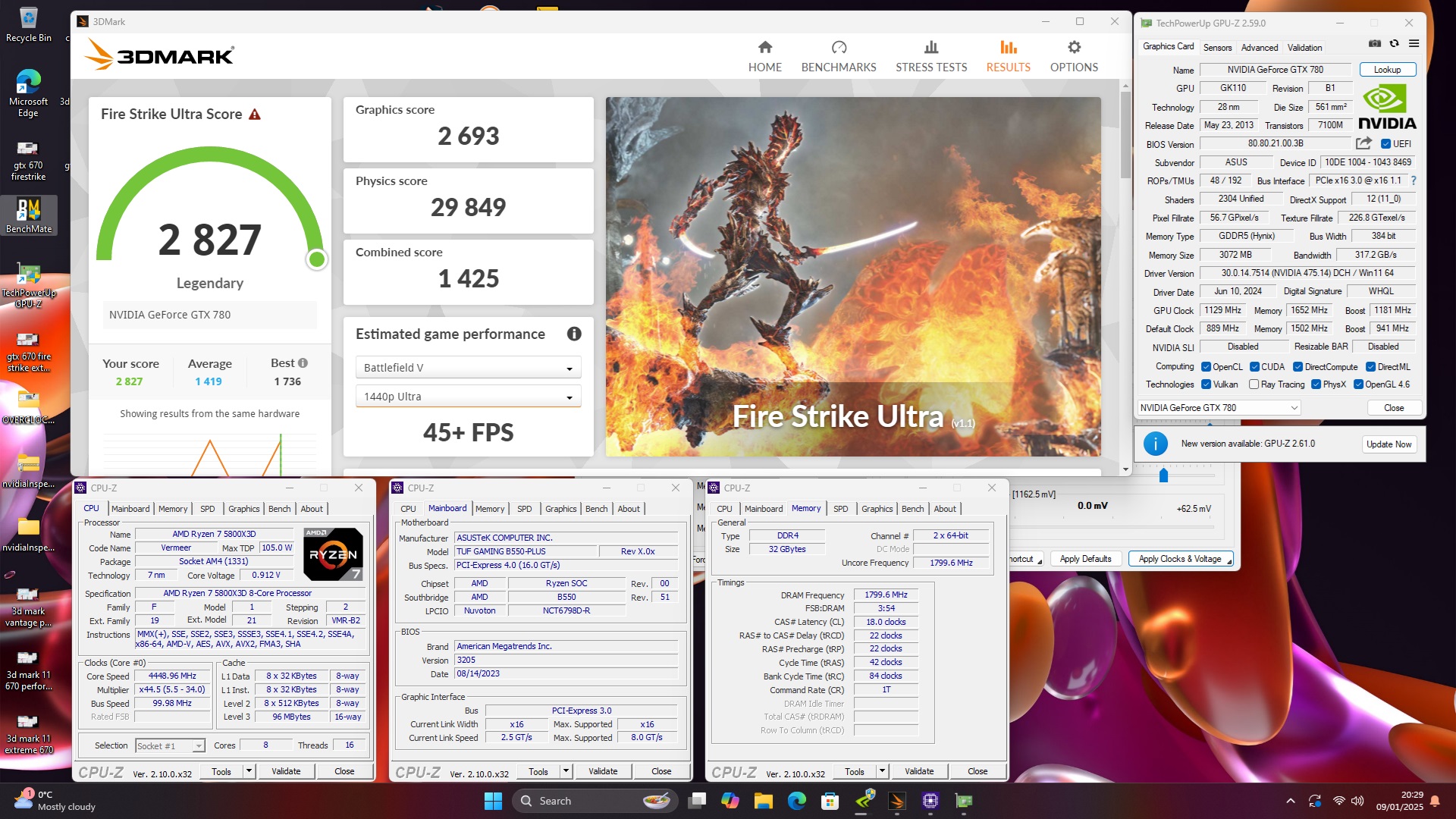Toggle the Vulkan checkbox in GPU-Z
The height and width of the screenshot is (819, 1456).
pyautogui.click(x=1206, y=384)
